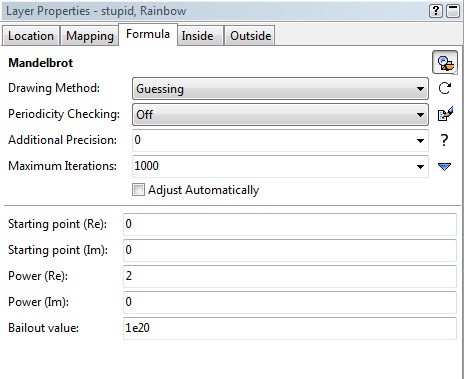
Task: Click the question mark formula help icon
Action: 444,140
